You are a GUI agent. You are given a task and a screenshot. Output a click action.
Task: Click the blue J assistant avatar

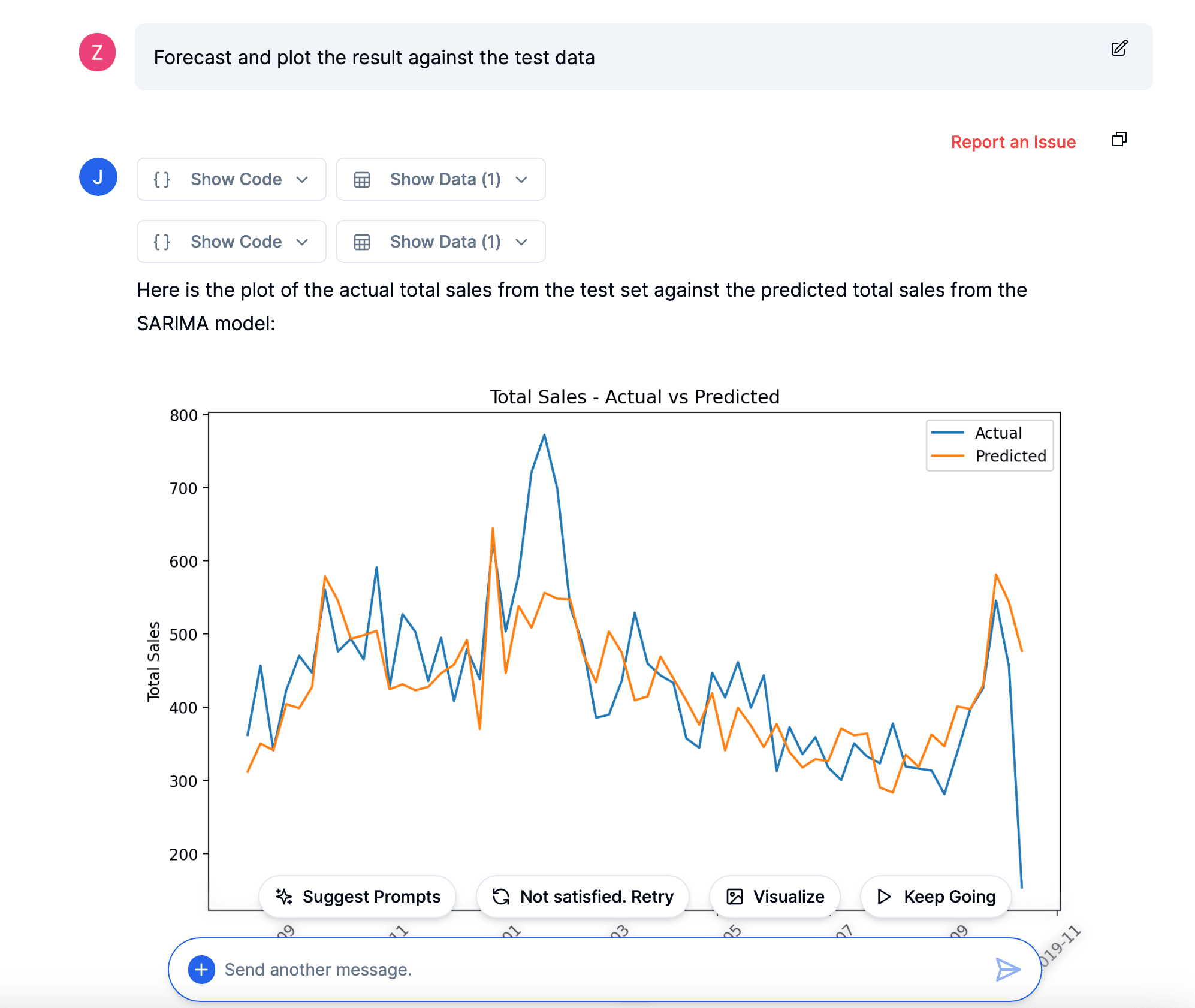click(x=98, y=177)
